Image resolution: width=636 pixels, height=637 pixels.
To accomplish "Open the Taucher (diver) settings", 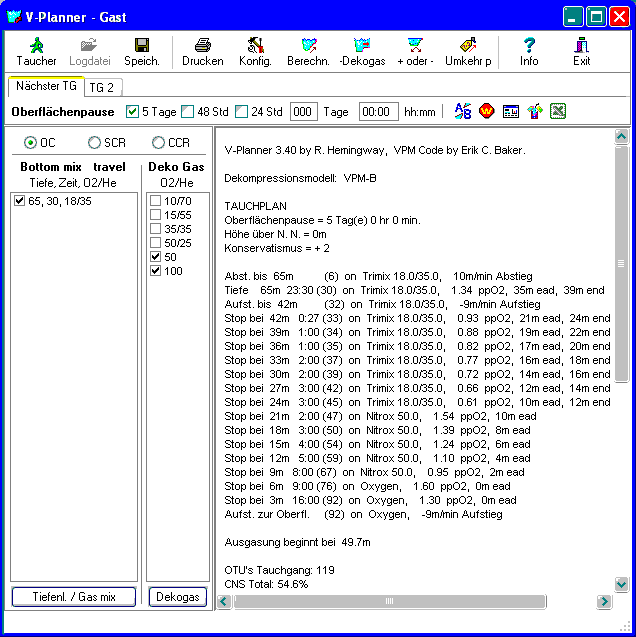I will point(36,51).
